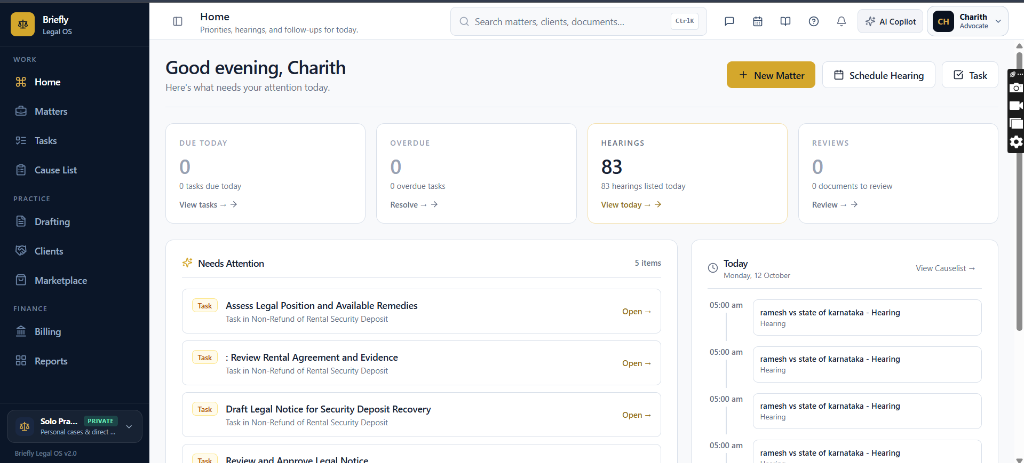Open the chat messages icon
1024x463 pixels.
(x=729, y=22)
